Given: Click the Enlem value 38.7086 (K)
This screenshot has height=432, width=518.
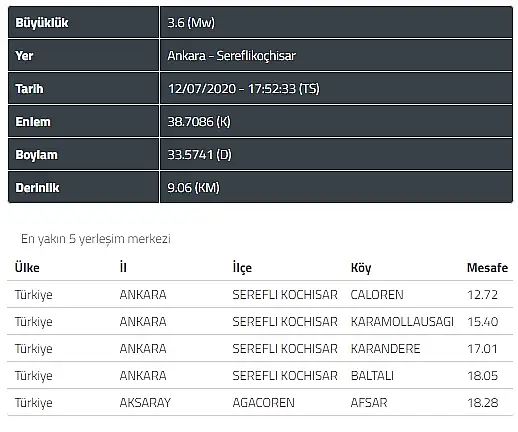Looking at the screenshot, I should [199, 122].
